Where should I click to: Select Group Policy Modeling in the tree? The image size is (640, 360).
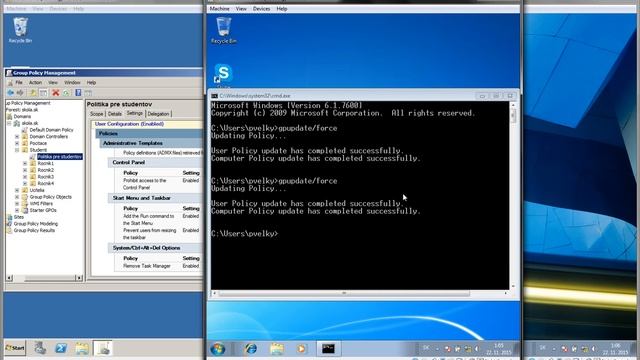(36, 224)
